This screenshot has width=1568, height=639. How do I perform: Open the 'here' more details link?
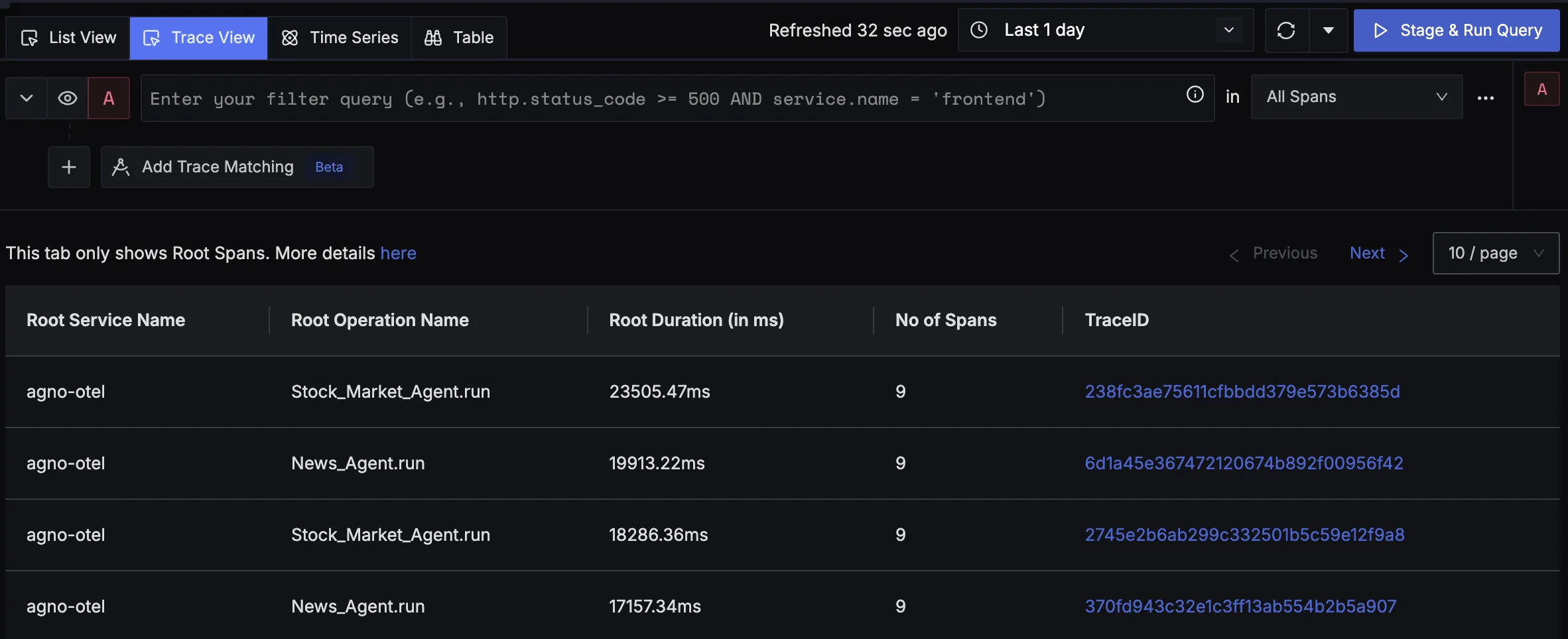click(x=398, y=253)
